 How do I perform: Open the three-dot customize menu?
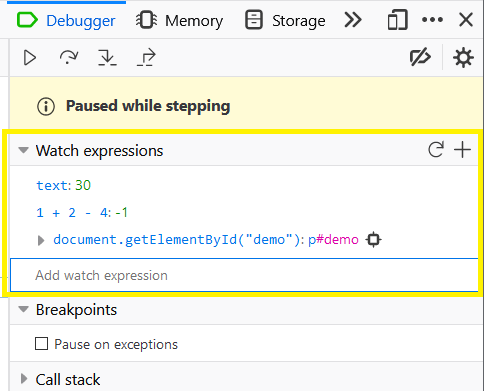point(432,20)
